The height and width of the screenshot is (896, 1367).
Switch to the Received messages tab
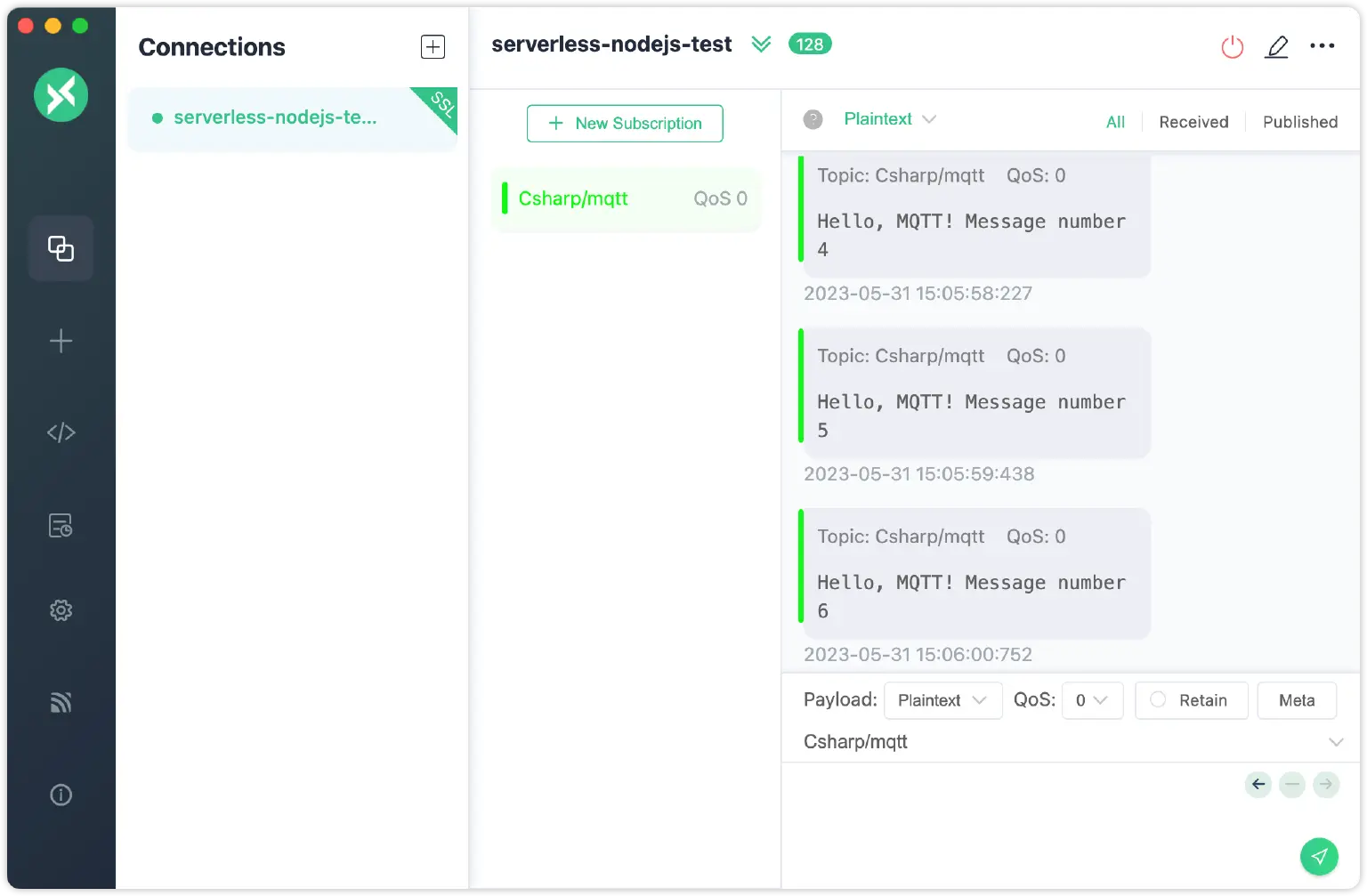pyautogui.click(x=1193, y=122)
